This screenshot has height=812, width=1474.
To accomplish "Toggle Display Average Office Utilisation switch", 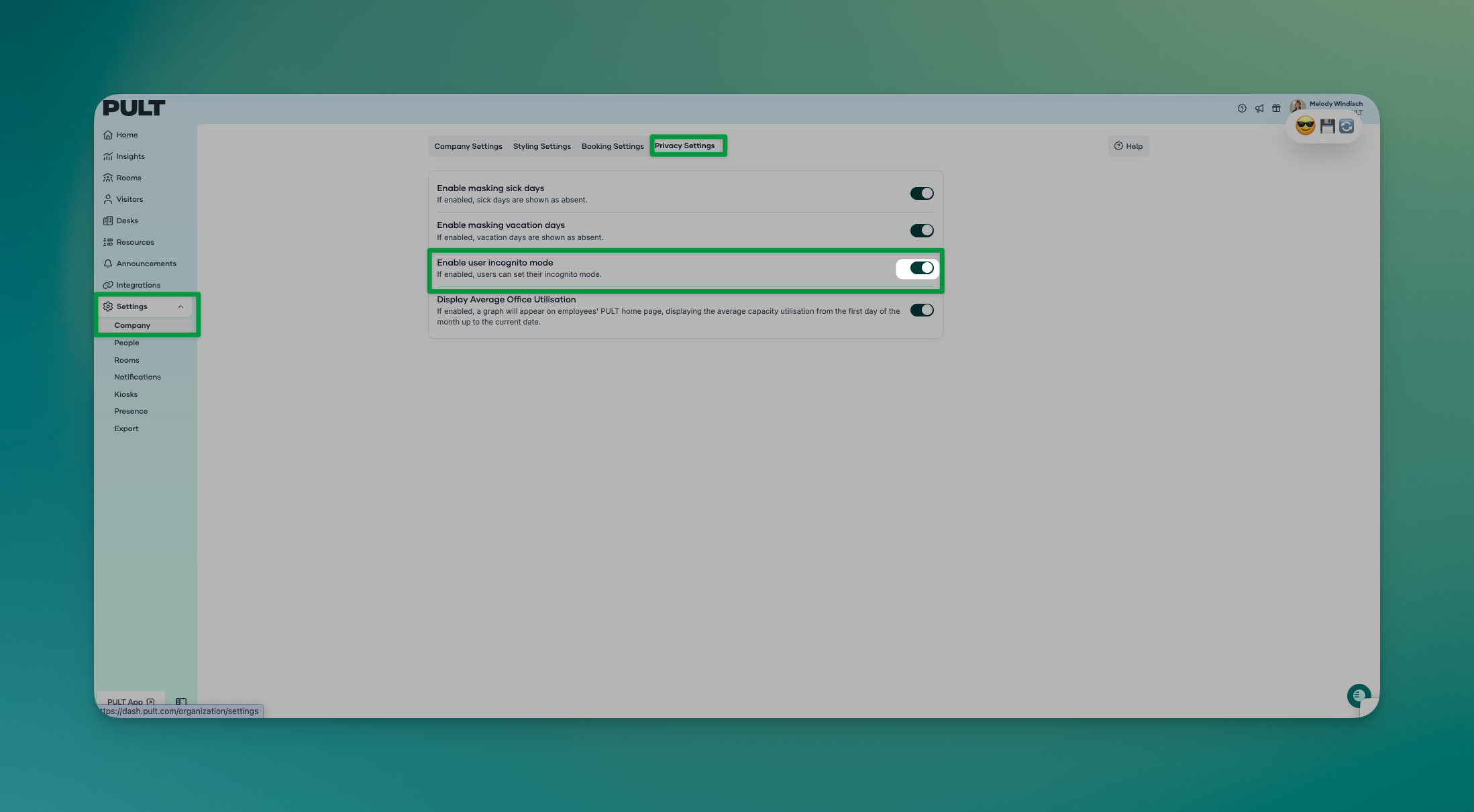I will [x=921, y=310].
